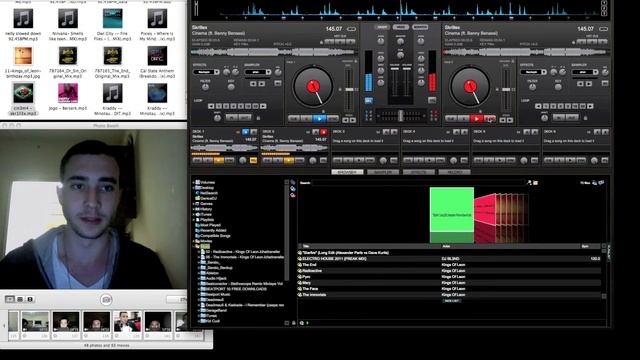Toggle the blue headphone cue button in mixer
This screenshot has height=360, width=640.
pyautogui.click(x=369, y=100)
